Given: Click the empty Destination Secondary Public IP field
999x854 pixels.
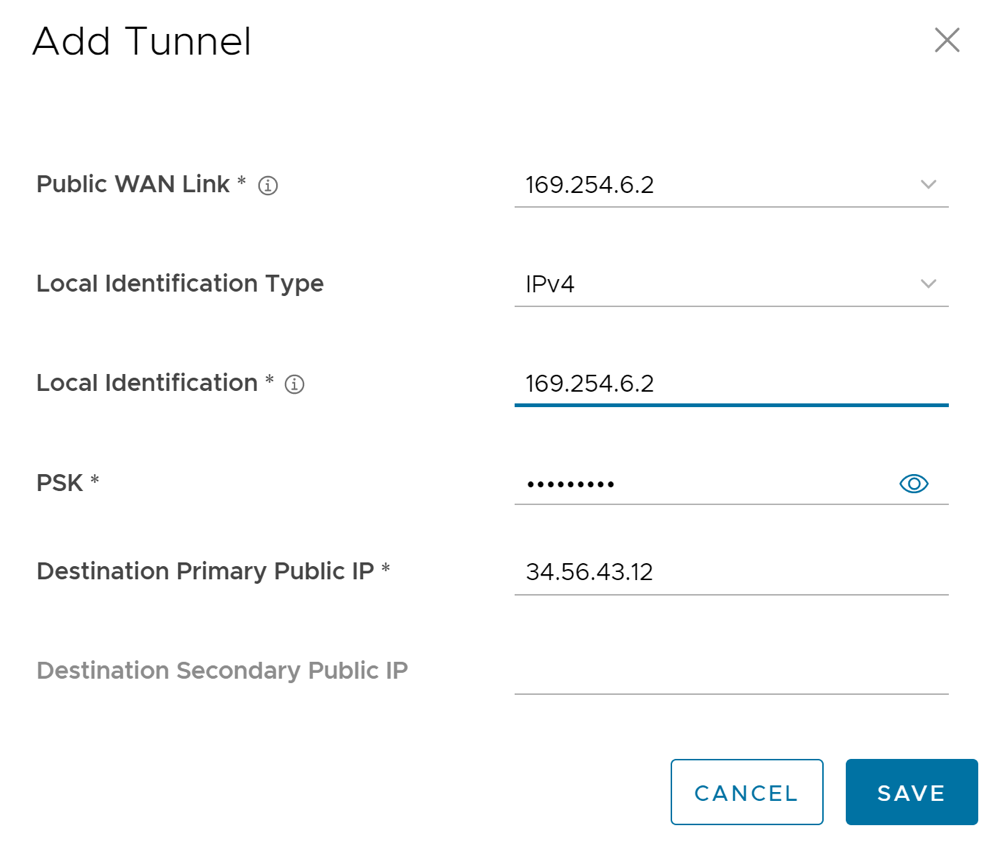Looking at the screenshot, I should coord(730,671).
